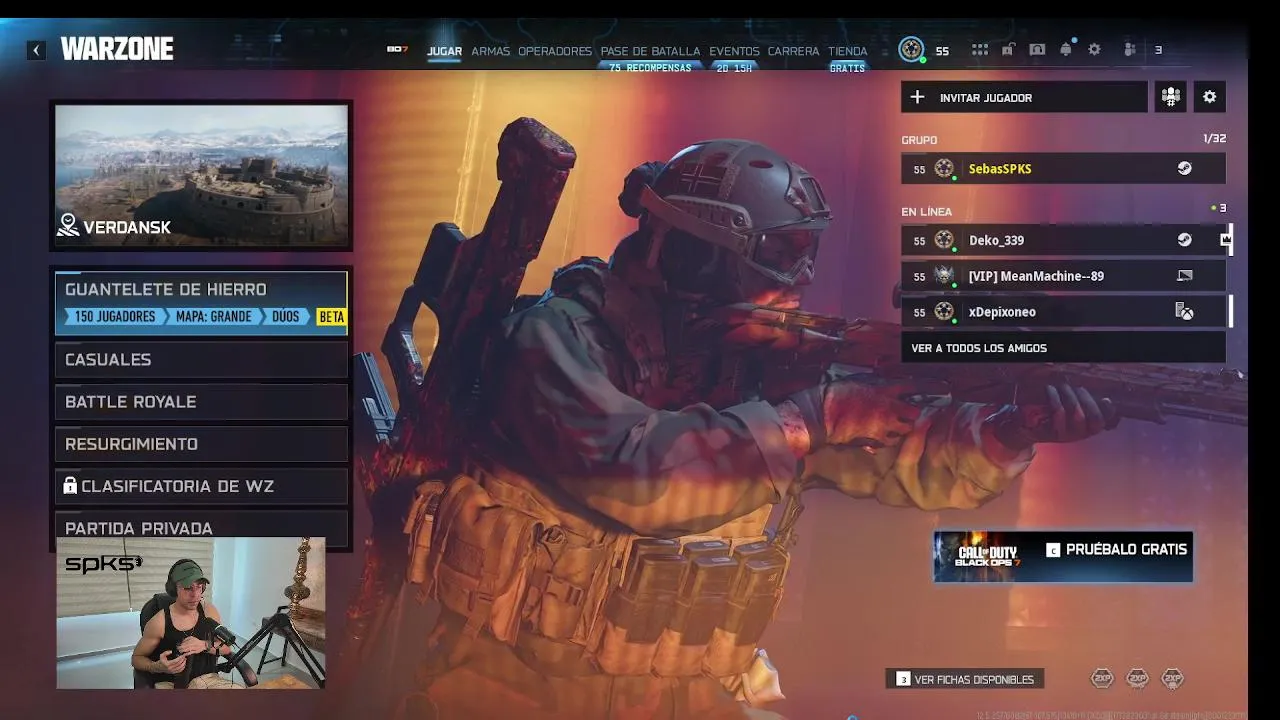The image size is (1280, 720).
Task: Open the ID card icon in the top bar
Action: tap(1037, 50)
